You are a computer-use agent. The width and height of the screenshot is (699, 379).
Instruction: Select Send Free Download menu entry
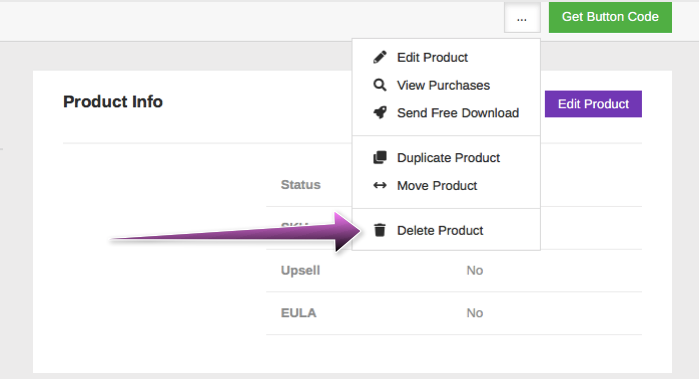pyautogui.click(x=446, y=113)
